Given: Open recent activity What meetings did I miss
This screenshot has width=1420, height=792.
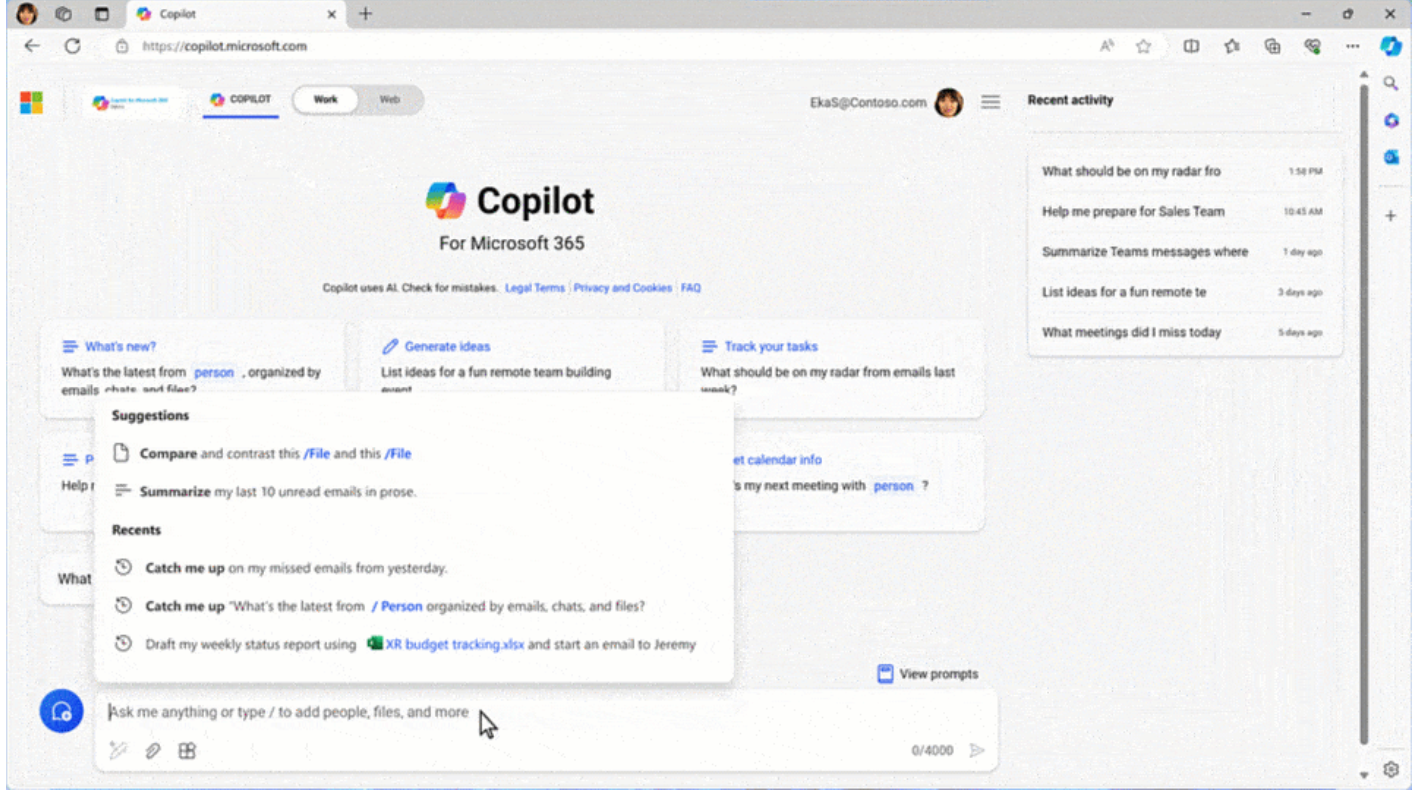Looking at the screenshot, I should click(1184, 332).
